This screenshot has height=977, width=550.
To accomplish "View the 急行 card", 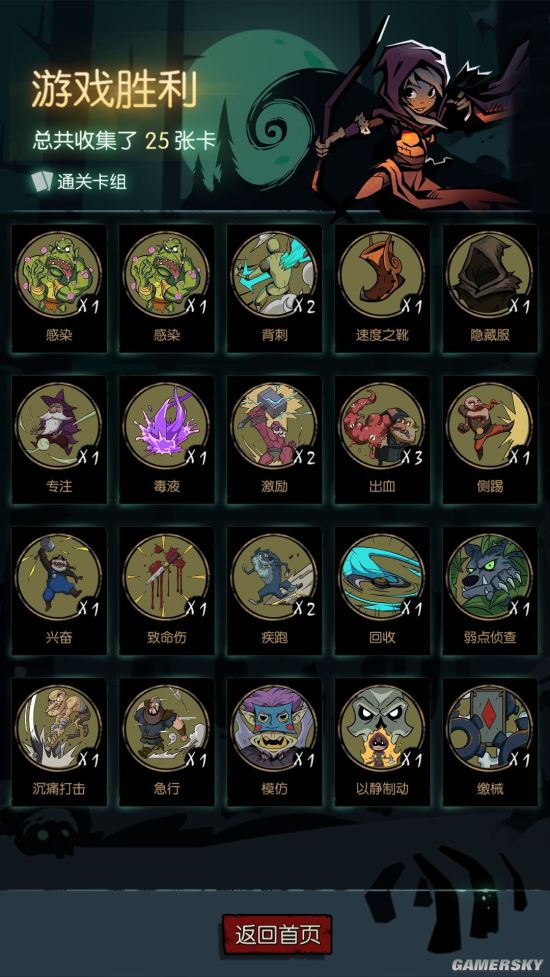I will 167,742.
